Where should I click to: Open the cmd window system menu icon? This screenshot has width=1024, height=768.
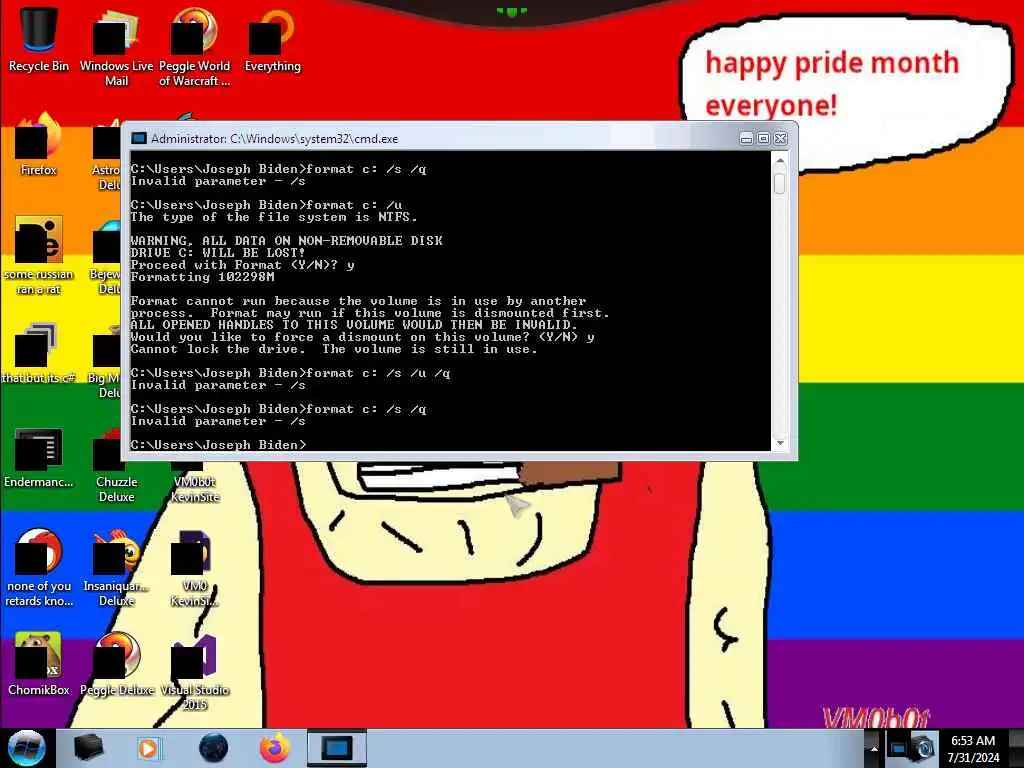tap(138, 138)
